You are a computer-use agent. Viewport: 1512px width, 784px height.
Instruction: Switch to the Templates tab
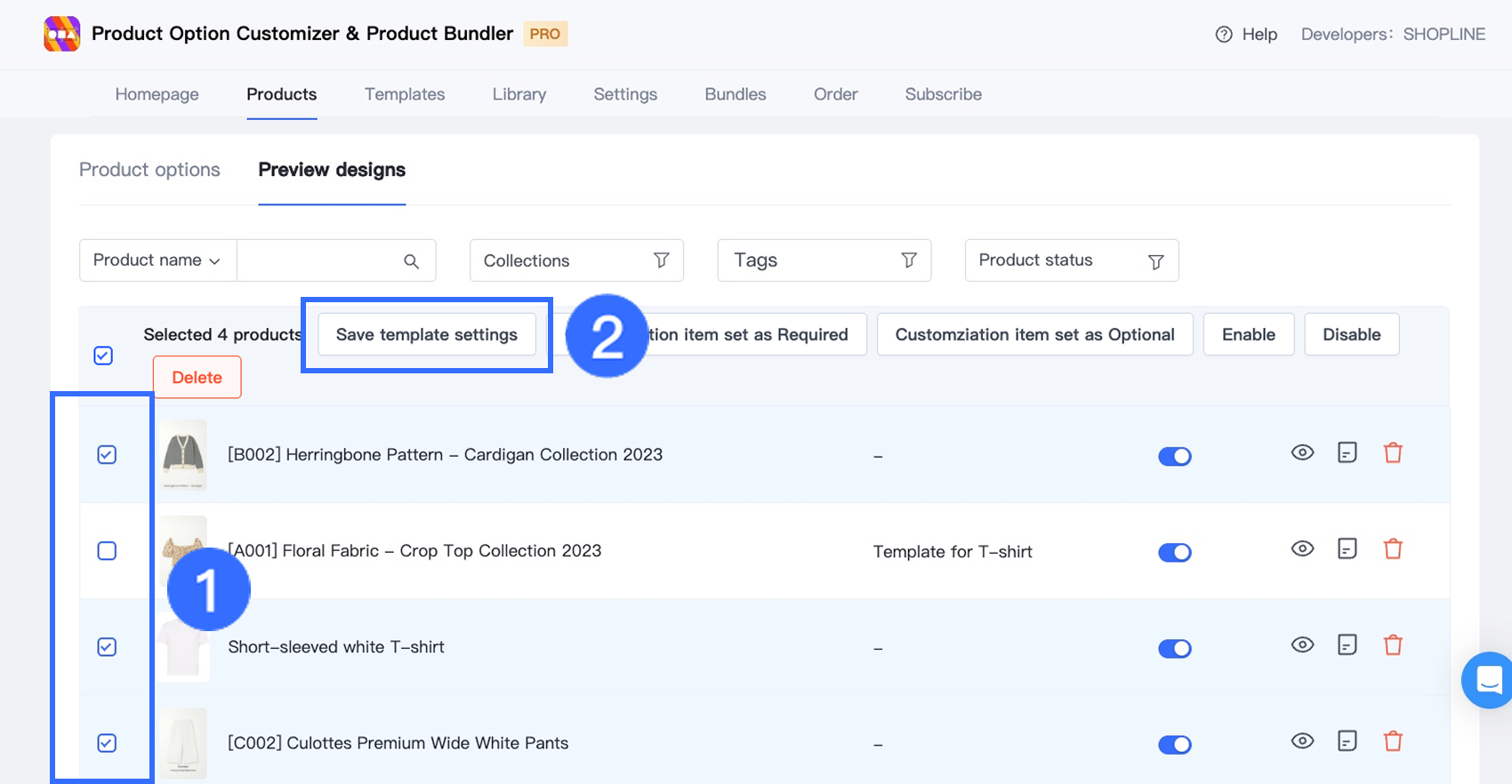pyautogui.click(x=405, y=94)
